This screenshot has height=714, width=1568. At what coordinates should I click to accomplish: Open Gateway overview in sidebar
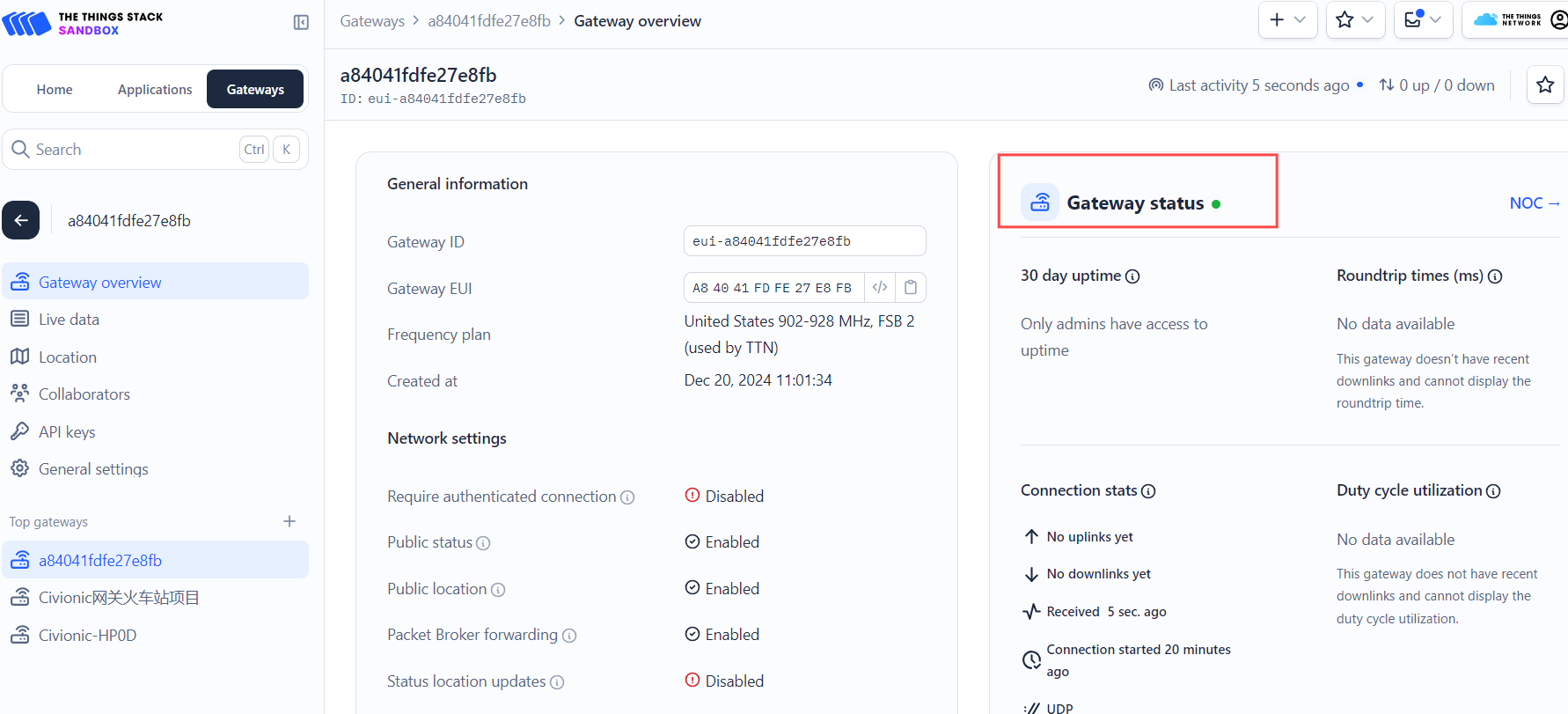[155, 282]
